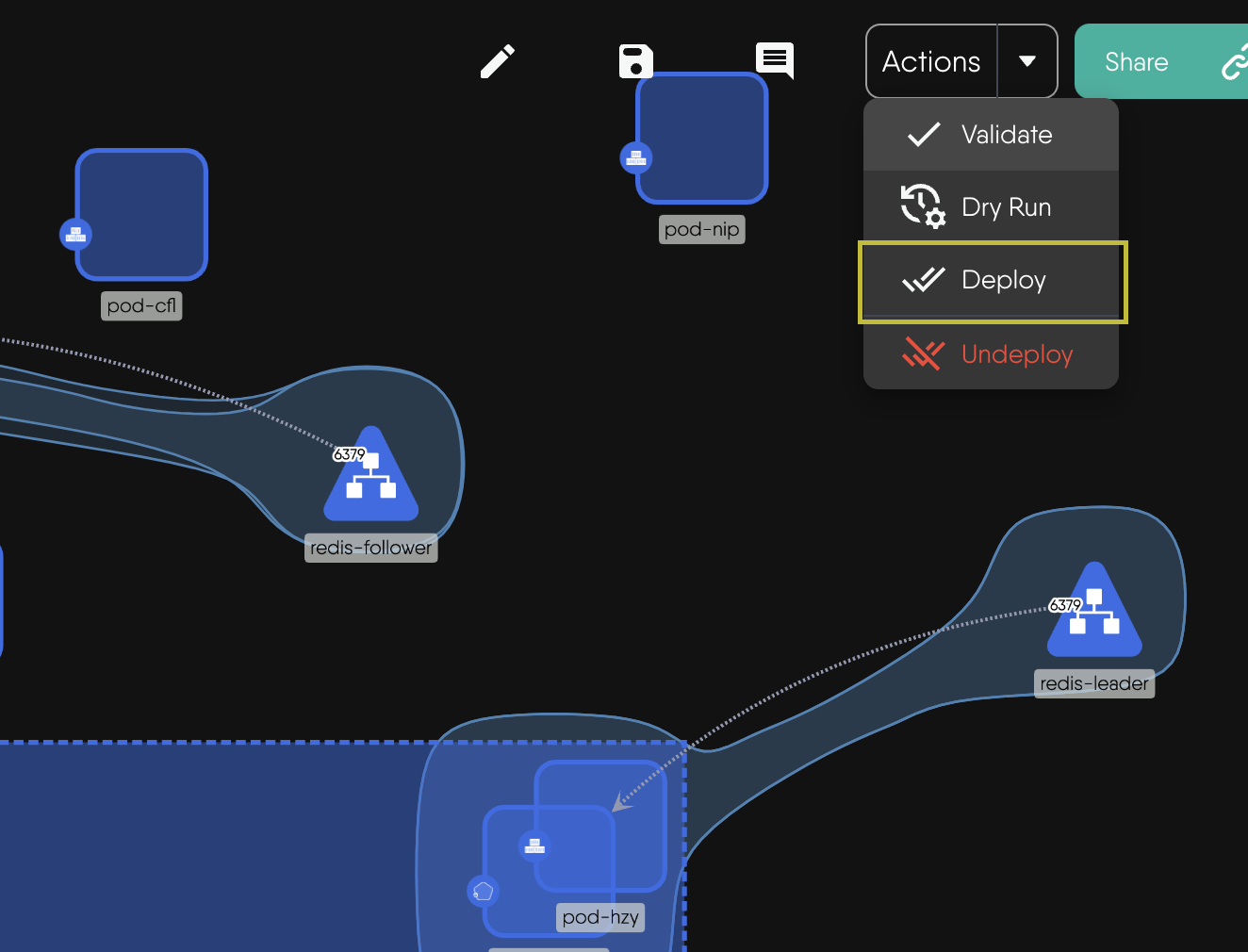Expand the Actions dropdown arrow

tap(1027, 61)
